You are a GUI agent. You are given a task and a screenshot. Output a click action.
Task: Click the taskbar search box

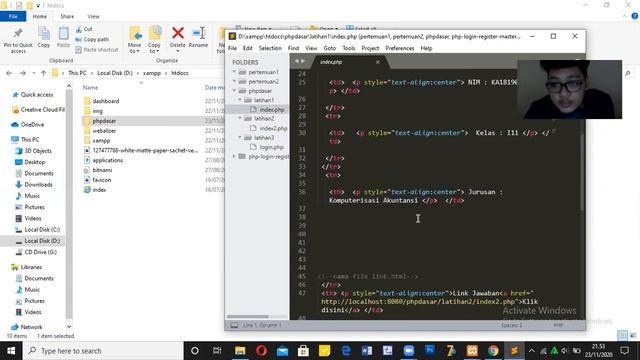pos(103,351)
